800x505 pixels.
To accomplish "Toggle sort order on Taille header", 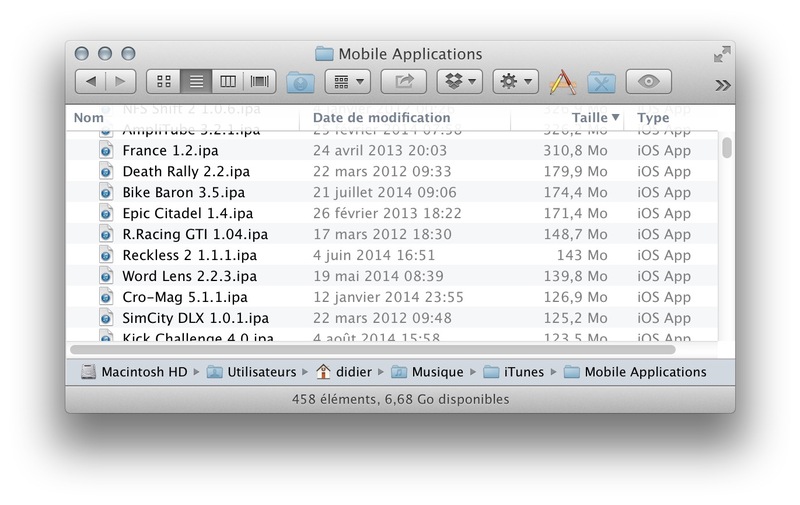I will point(595,118).
